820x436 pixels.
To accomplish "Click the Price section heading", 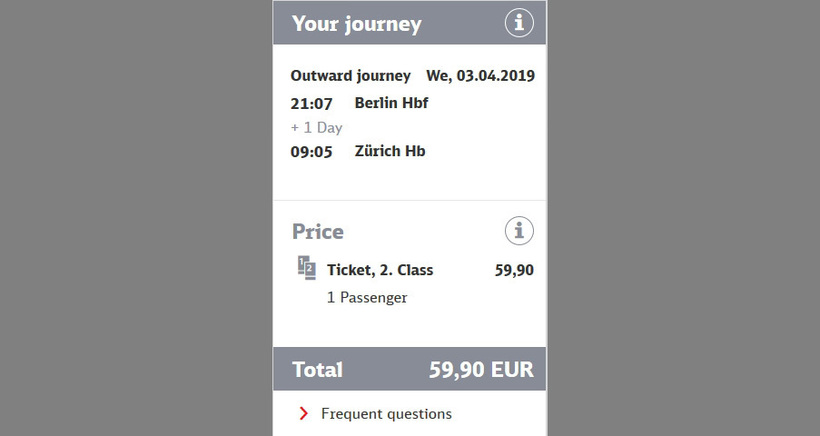I will (317, 232).
